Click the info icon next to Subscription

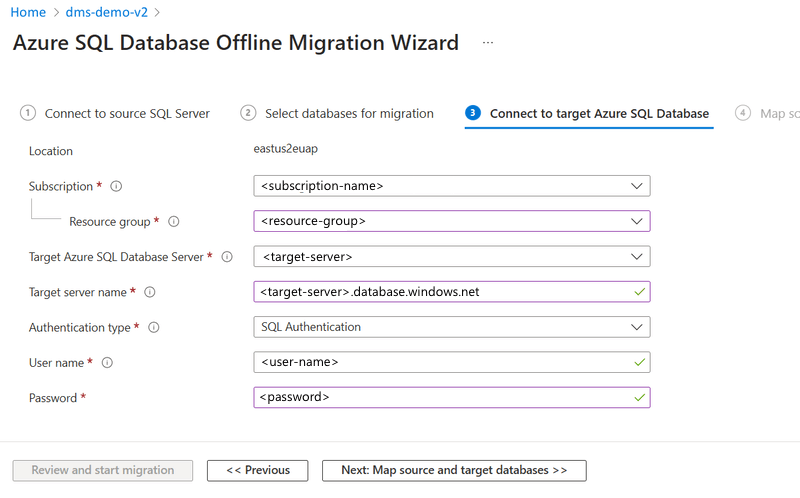[117, 186]
